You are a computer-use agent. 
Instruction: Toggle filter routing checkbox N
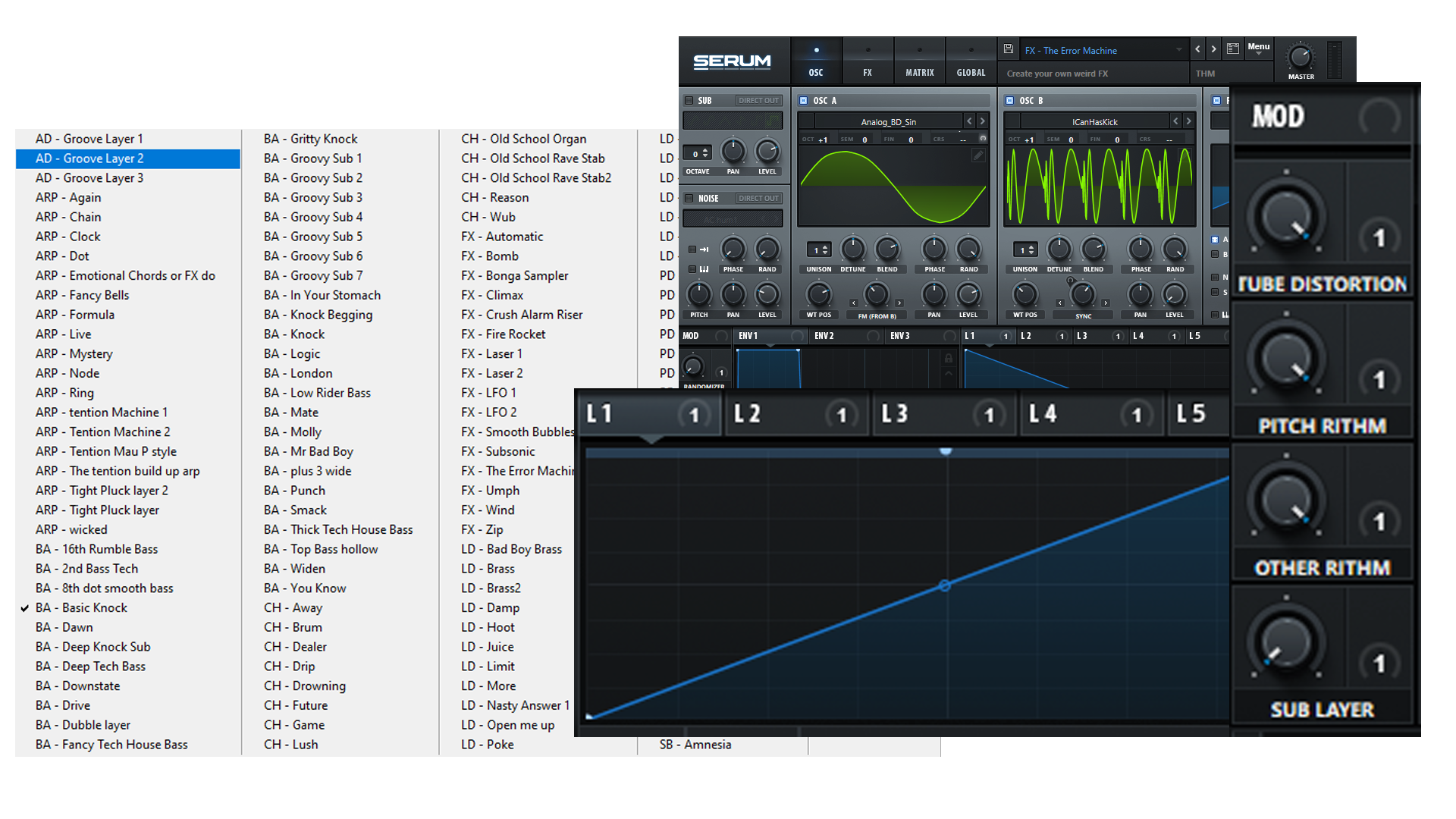(1215, 278)
